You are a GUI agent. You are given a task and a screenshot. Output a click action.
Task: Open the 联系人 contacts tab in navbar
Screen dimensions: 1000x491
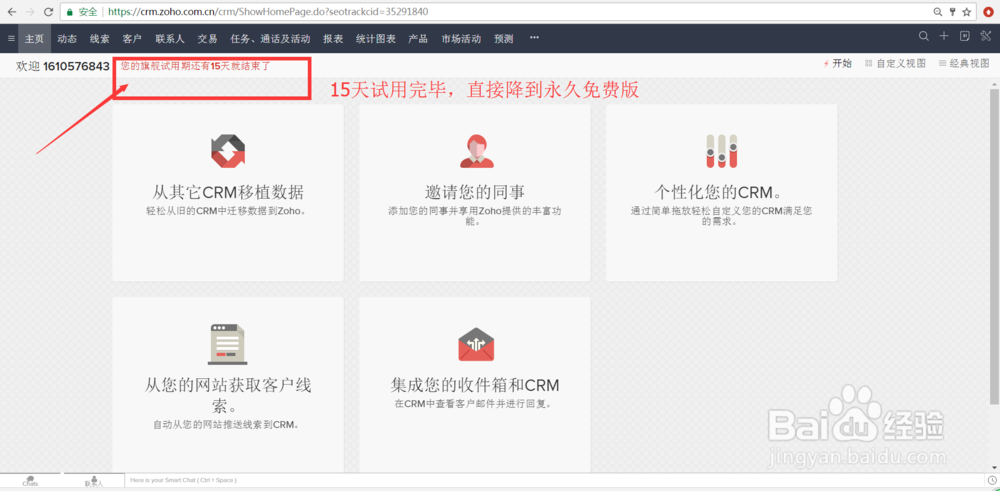coord(170,38)
